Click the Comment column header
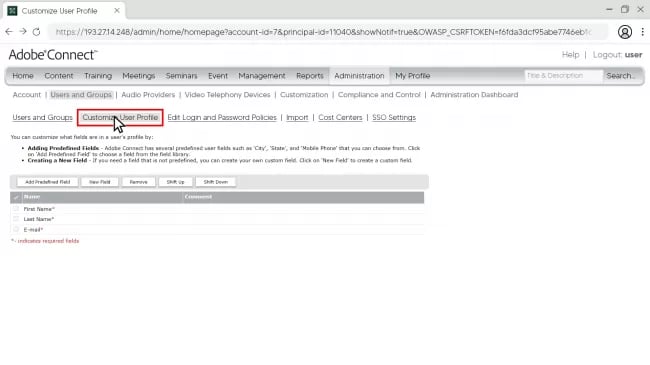Viewport: 650px width, 365px height. pyautogui.click(x=198, y=197)
